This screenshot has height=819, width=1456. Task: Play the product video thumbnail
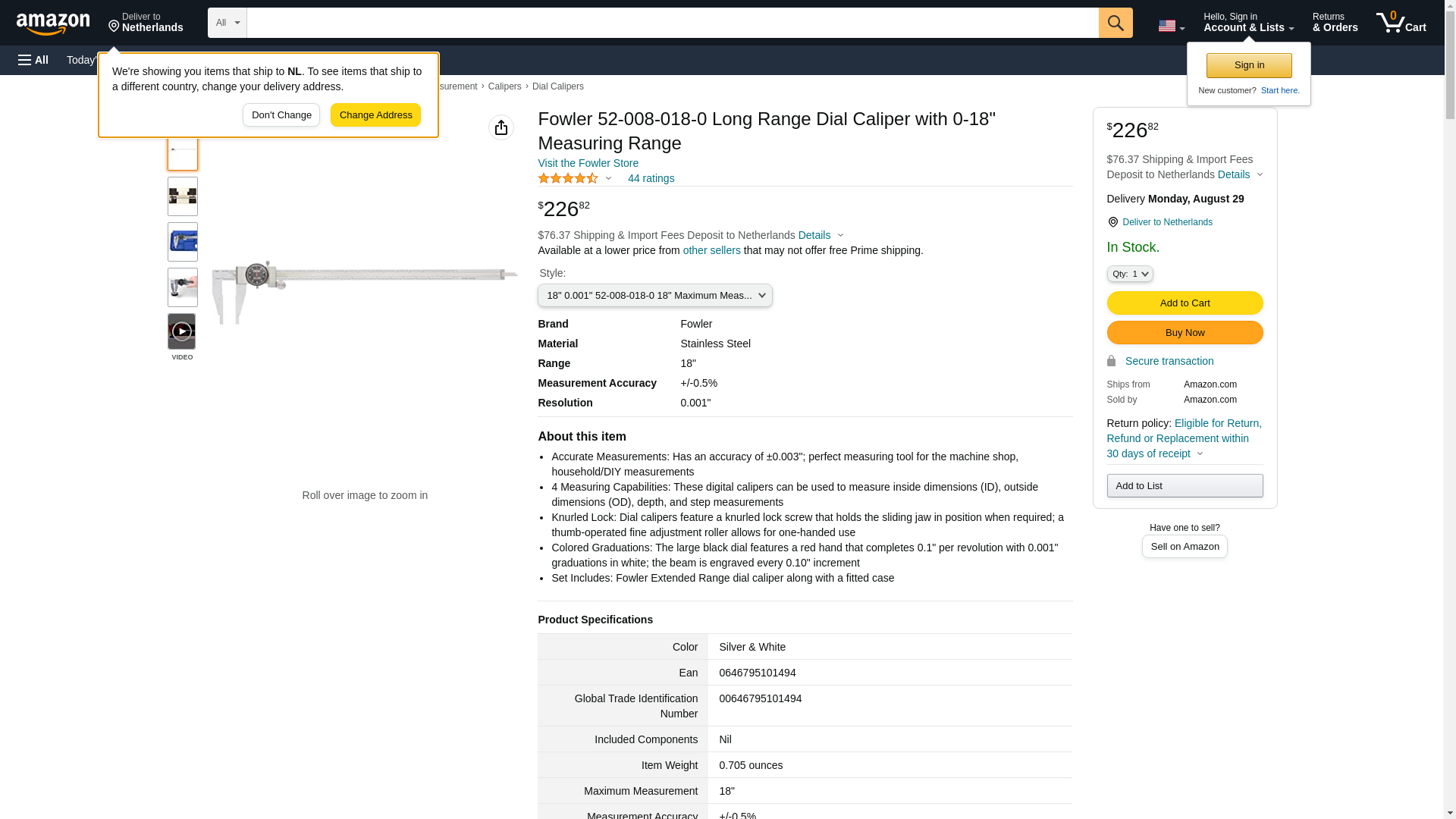[181, 331]
